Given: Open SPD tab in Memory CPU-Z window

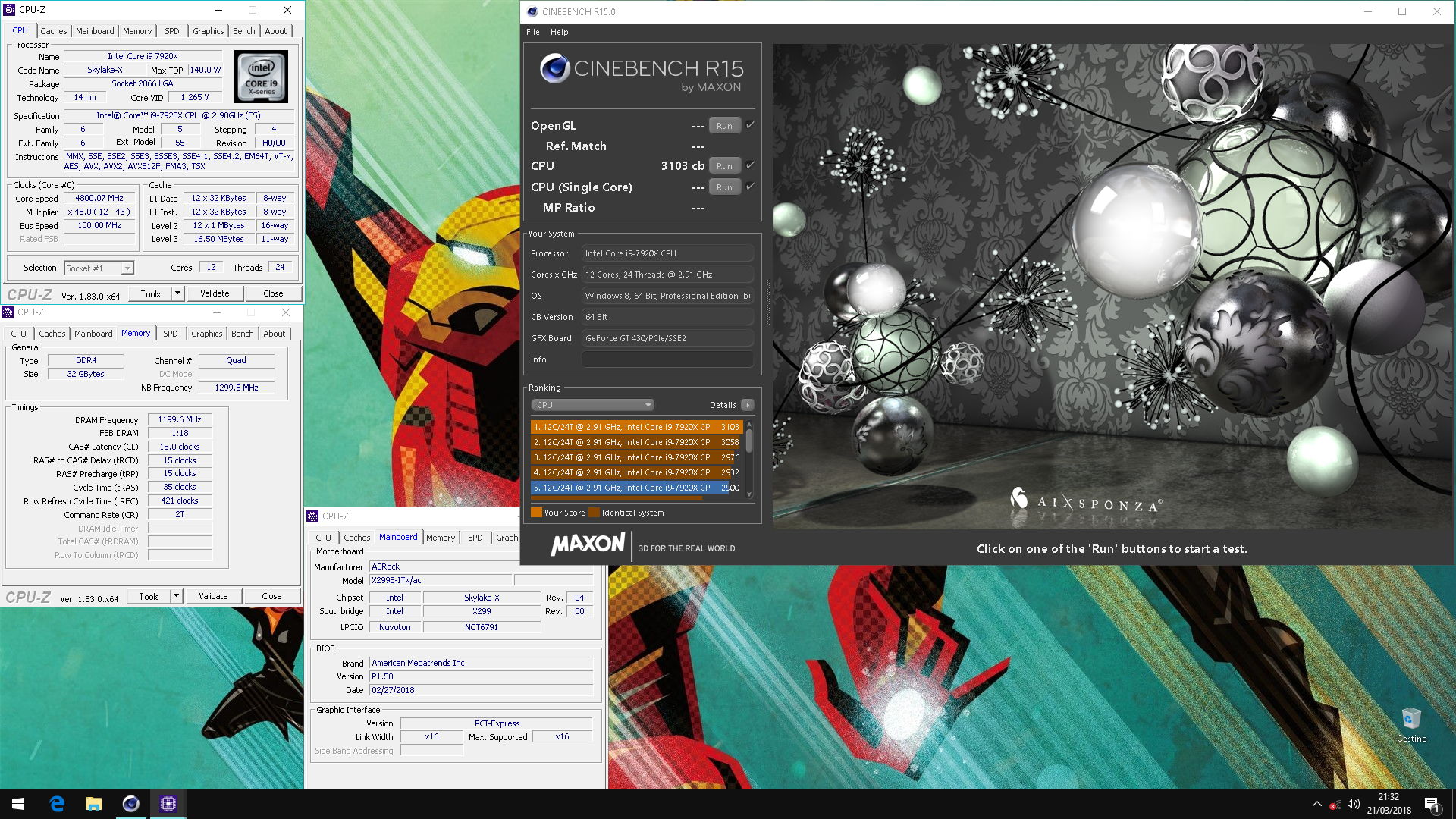Looking at the screenshot, I should coord(171,334).
